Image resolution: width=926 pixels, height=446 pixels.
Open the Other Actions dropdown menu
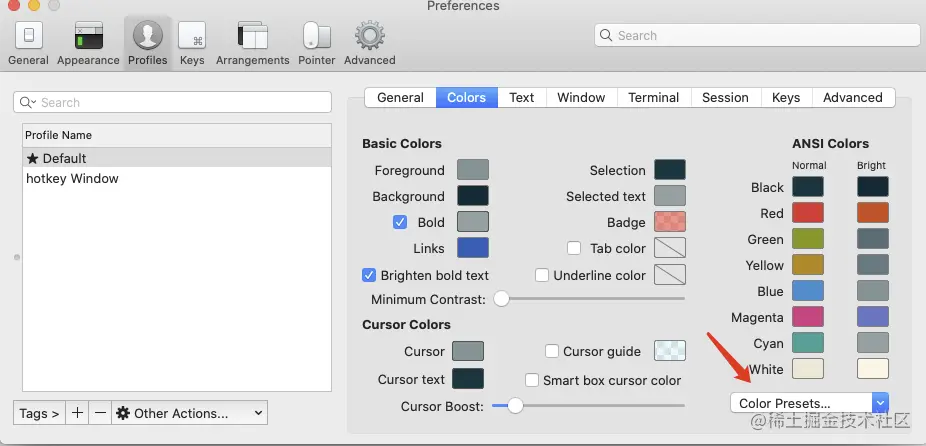[x=190, y=413]
